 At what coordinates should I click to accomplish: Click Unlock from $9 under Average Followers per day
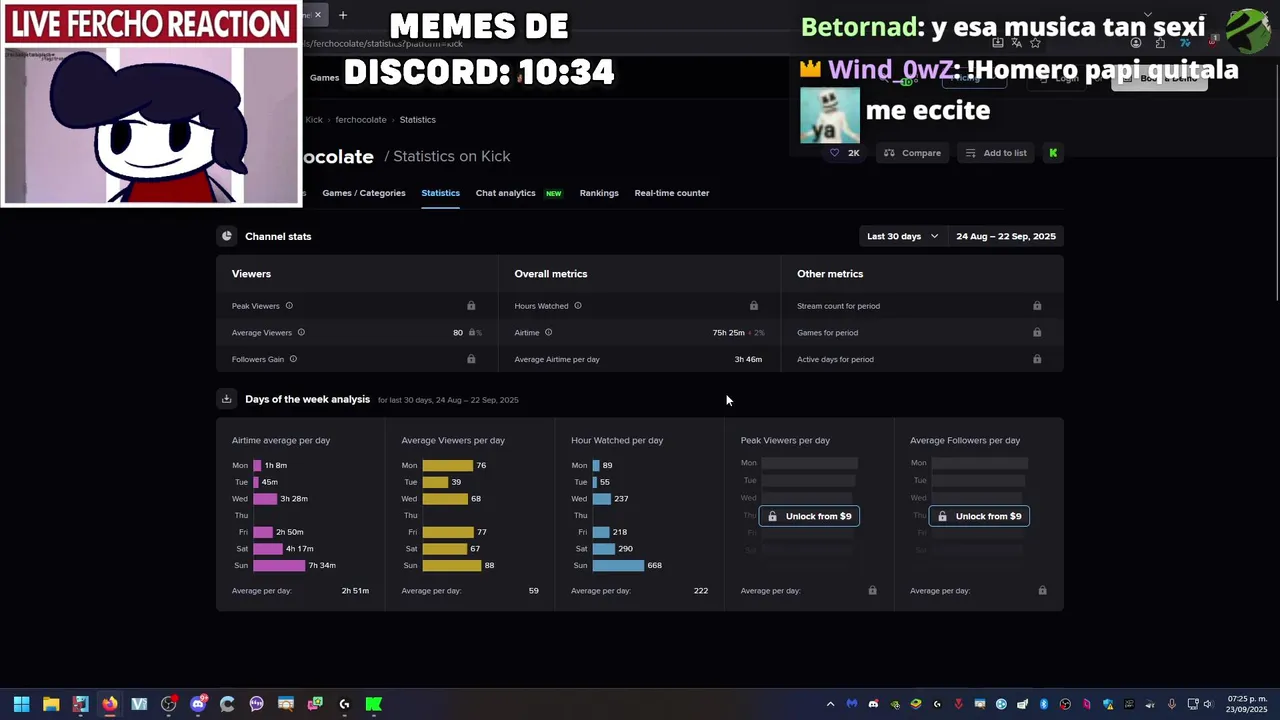[979, 516]
